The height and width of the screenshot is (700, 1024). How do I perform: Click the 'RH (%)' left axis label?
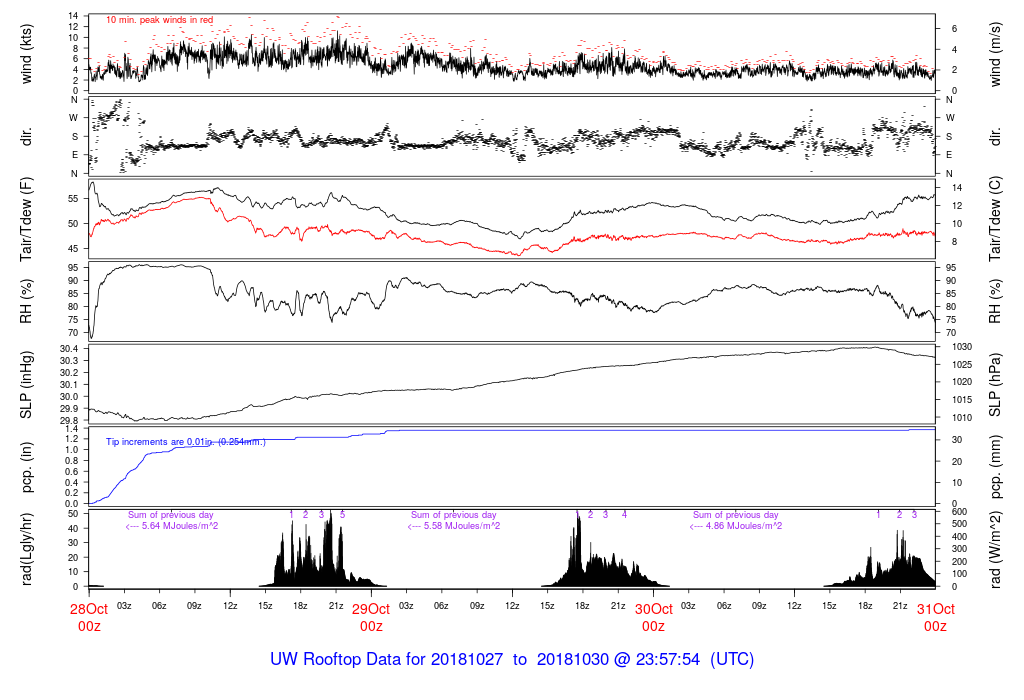pos(26,301)
